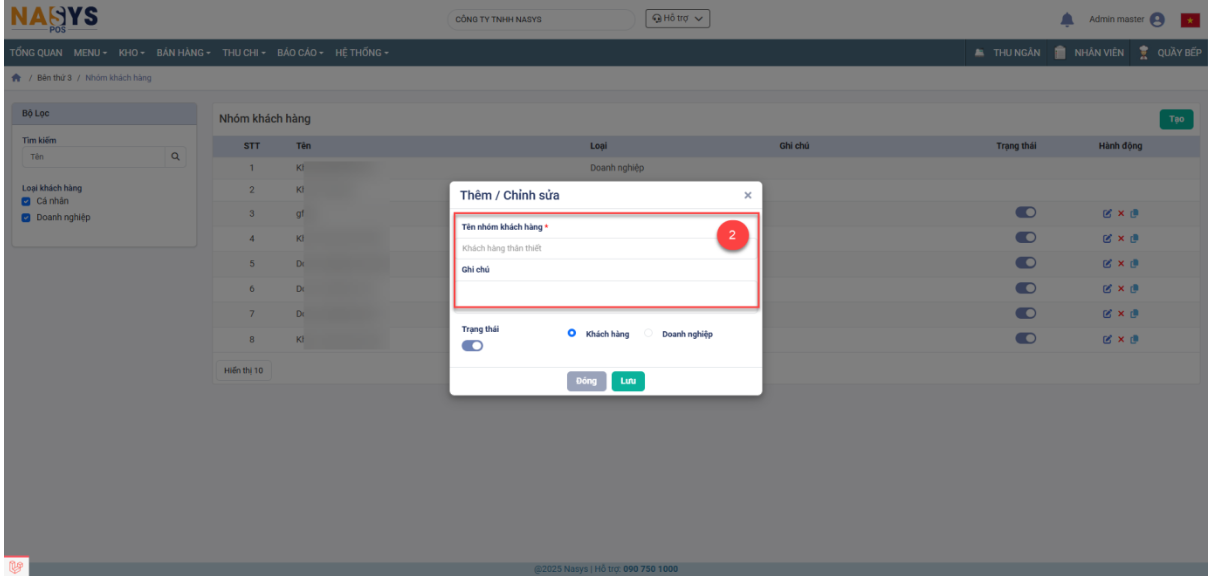This screenshot has width=1208, height=576.
Task: Open the Hỗ trợ dropdown
Action: tap(677, 19)
